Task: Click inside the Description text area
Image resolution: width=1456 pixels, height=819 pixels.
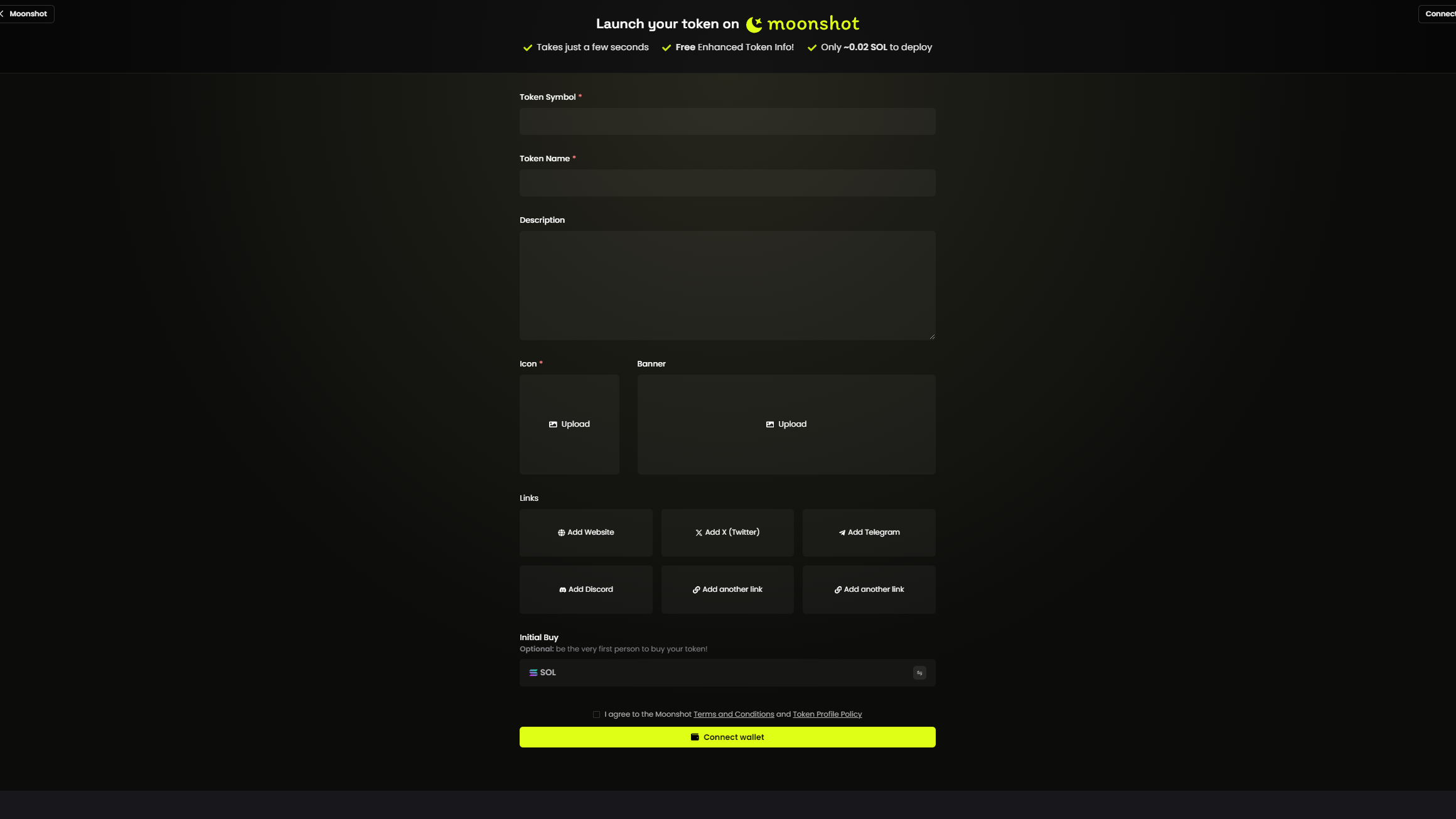Action: (727, 286)
